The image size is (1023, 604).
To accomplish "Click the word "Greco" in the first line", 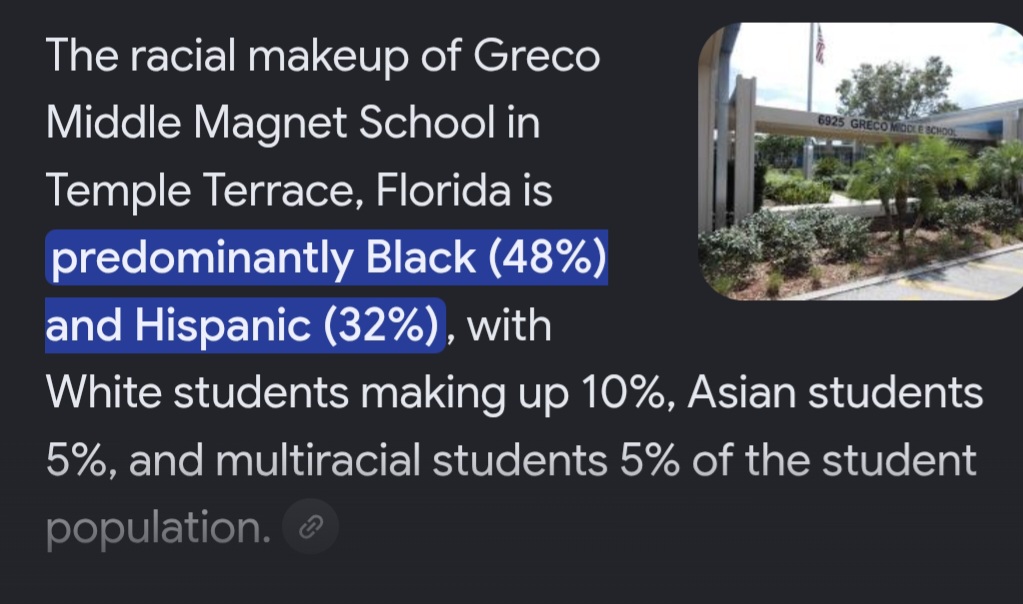I will (x=536, y=55).
